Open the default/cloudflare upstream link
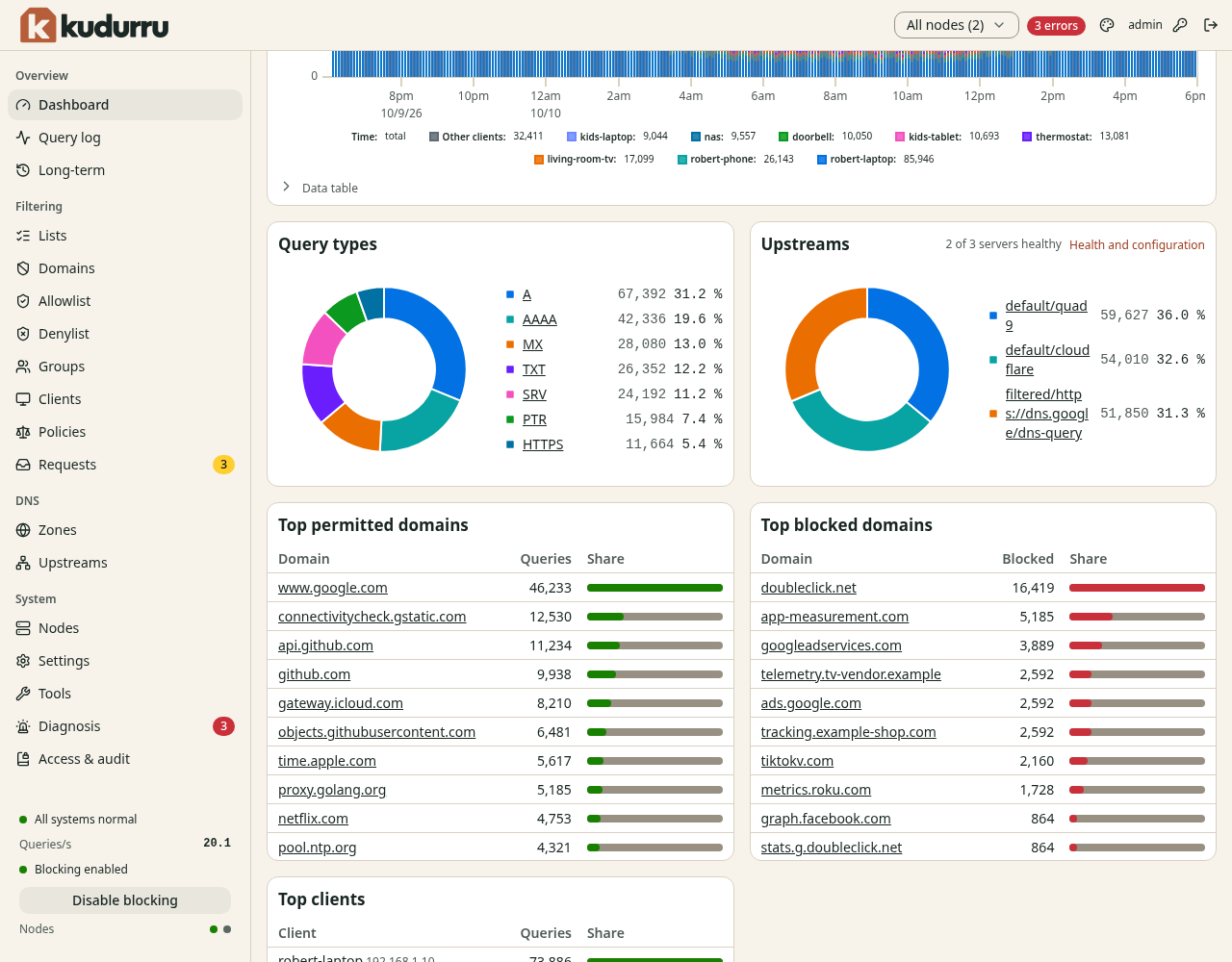This screenshot has width=1232, height=962. point(1047,360)
